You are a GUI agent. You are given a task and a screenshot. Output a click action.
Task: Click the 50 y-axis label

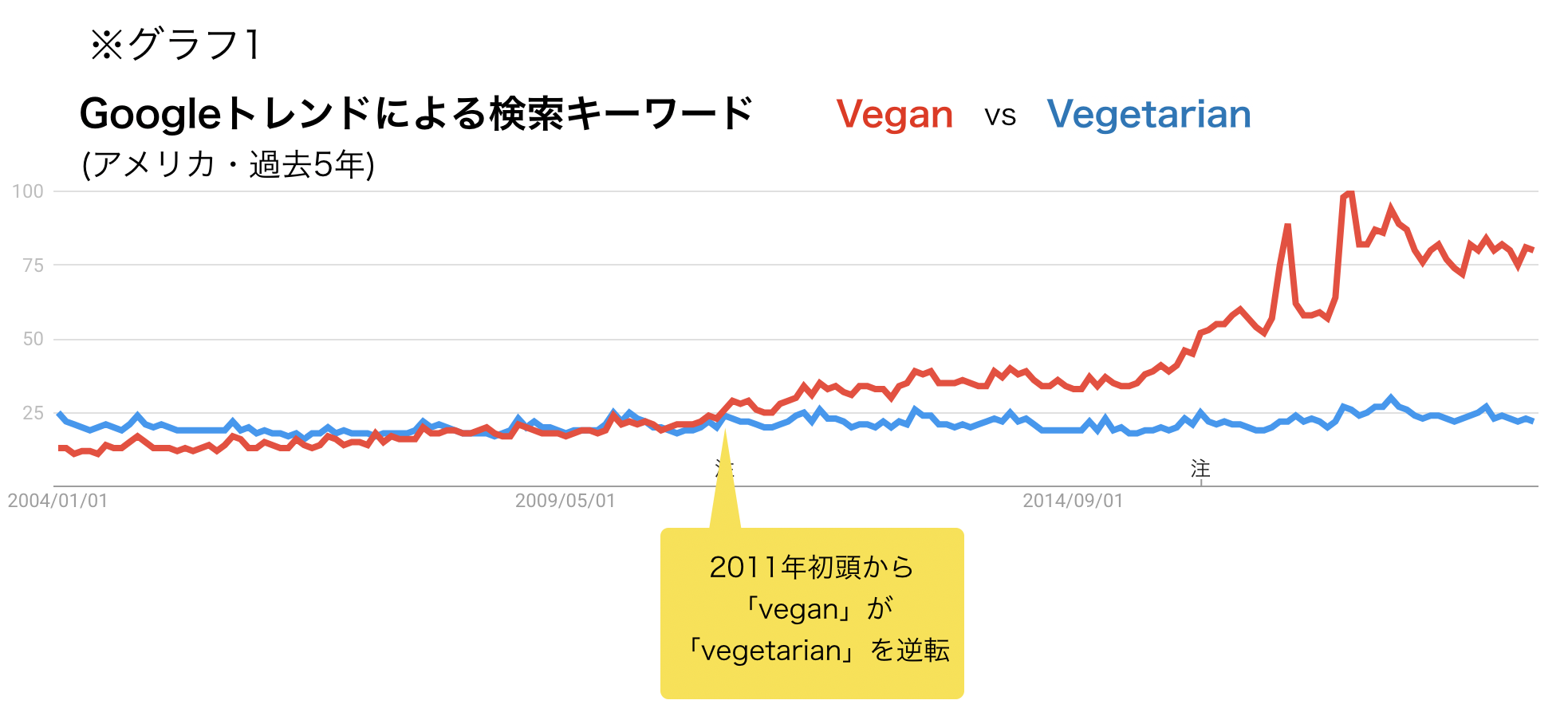click(33, 339)
